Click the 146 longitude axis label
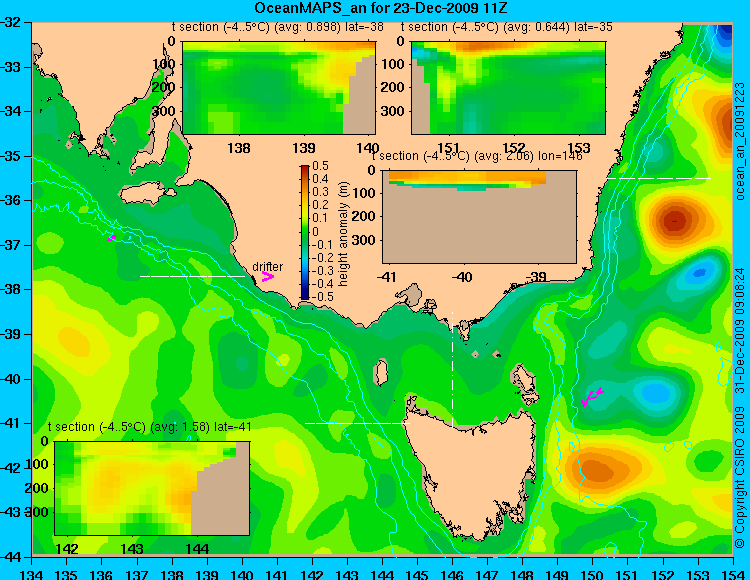 452,574
